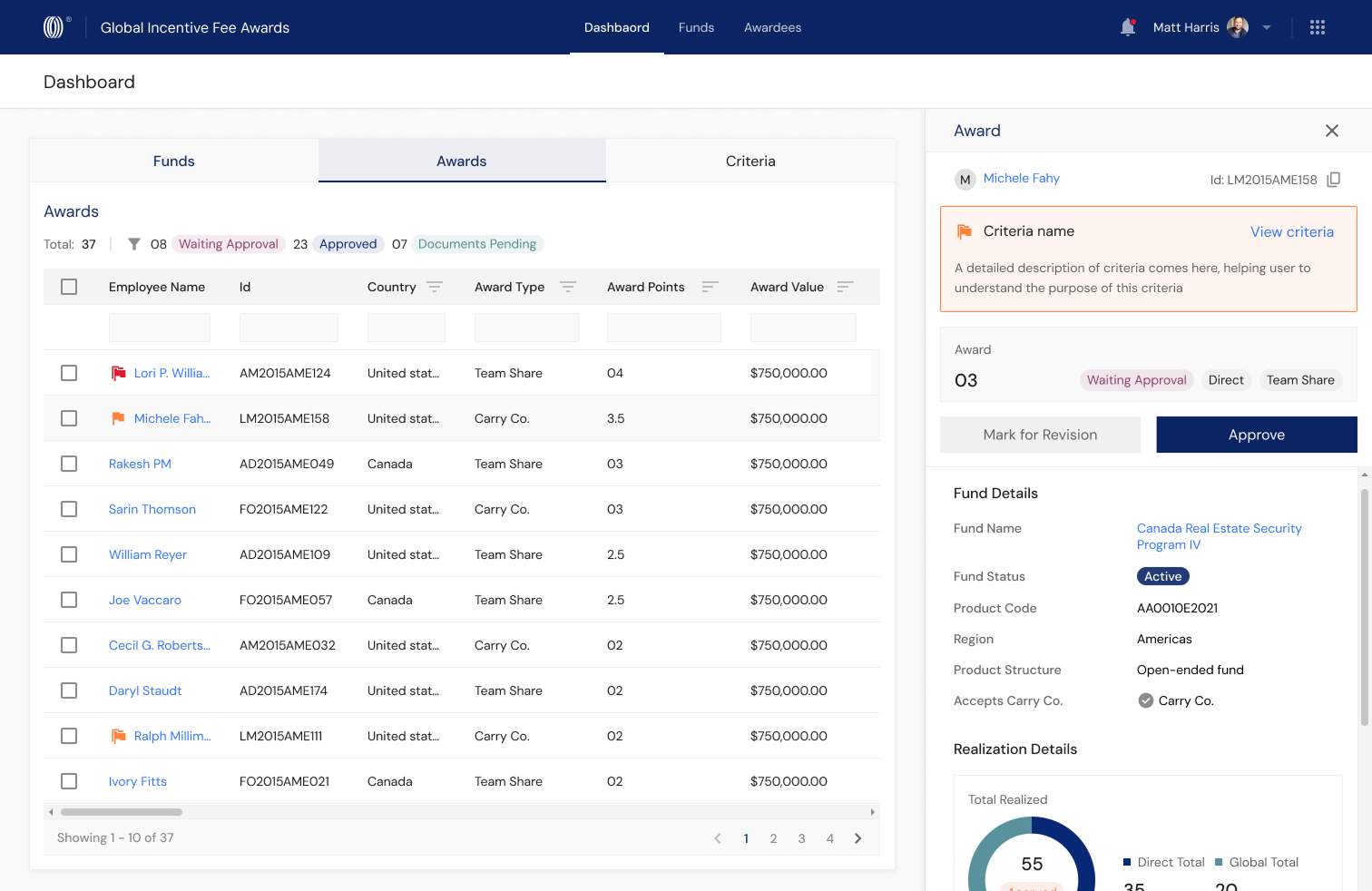Screen dimensions: 1372x891
Task: Switch to the Funds tab in panel
Action: [173, 161]
